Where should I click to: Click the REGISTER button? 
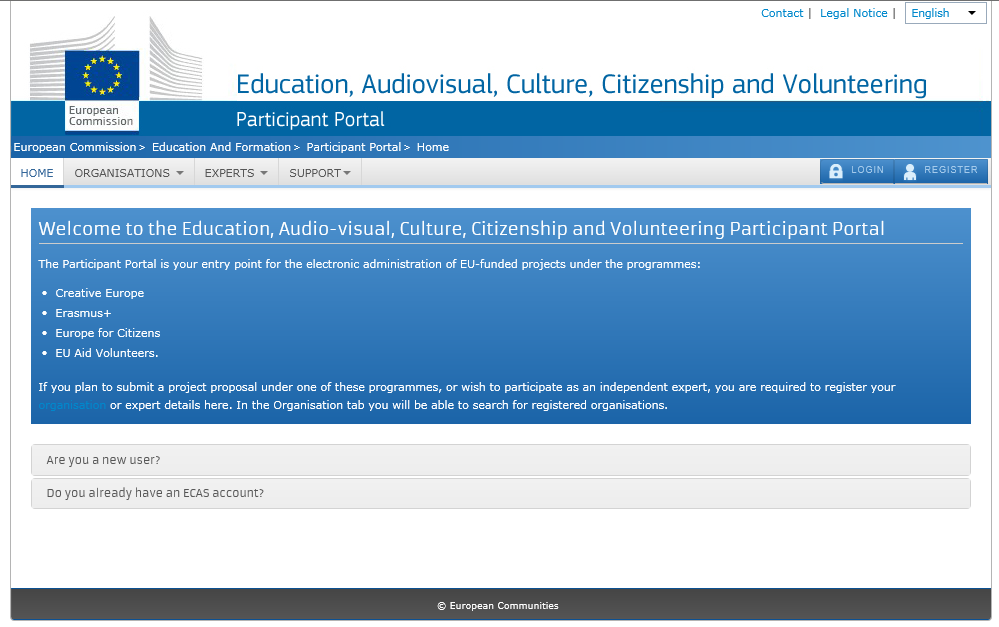[941, 171]
